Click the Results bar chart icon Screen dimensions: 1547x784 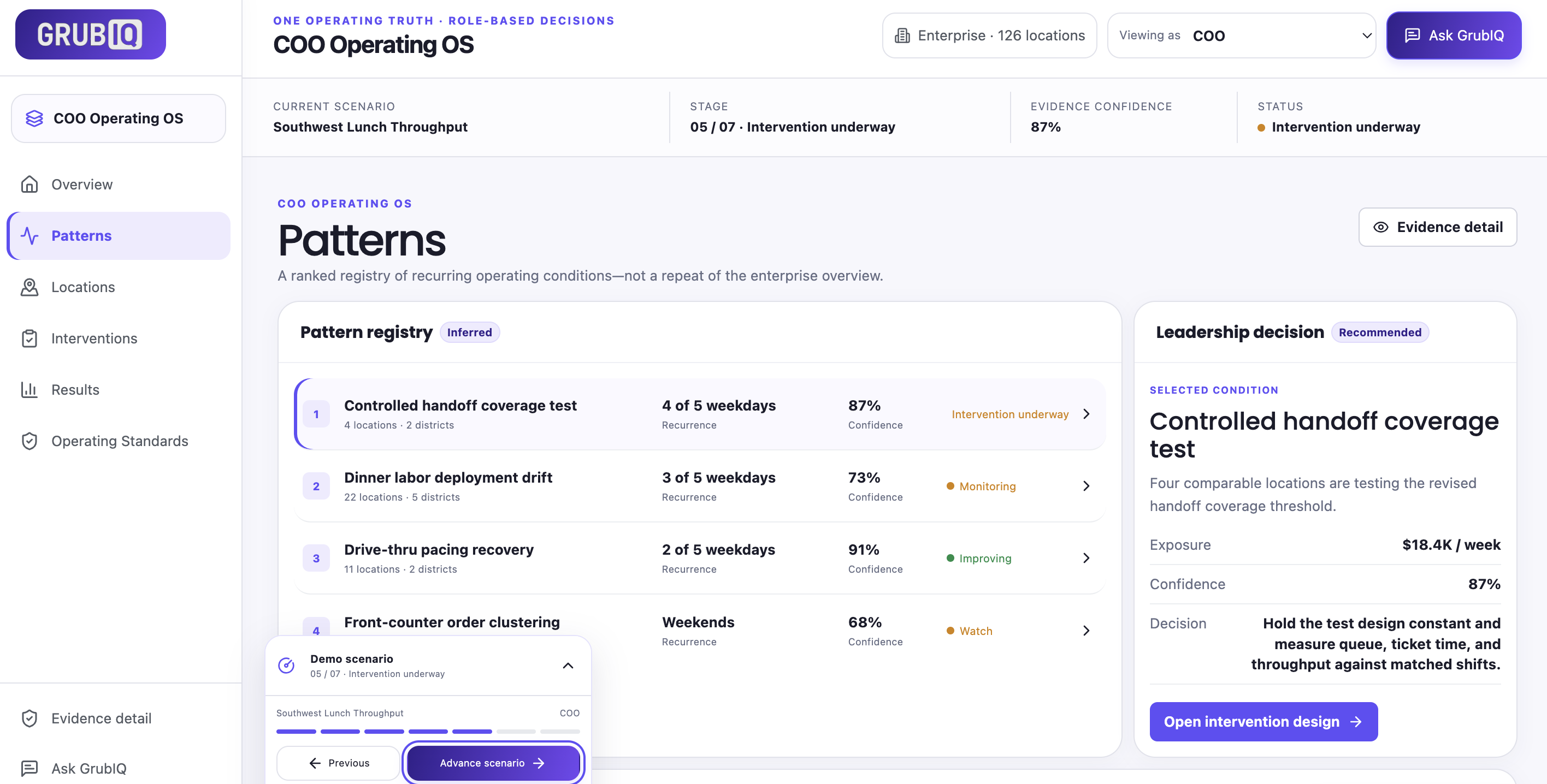(29, 390)
